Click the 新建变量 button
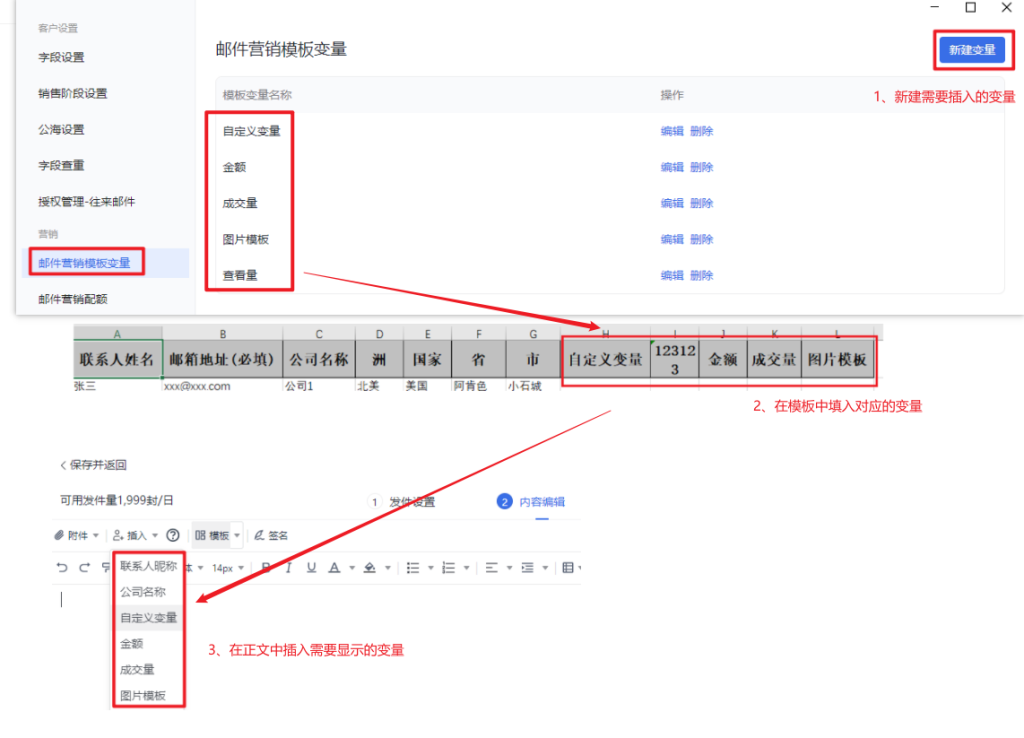The width and height of the screenshot is (1024, 738). [971, 50]
